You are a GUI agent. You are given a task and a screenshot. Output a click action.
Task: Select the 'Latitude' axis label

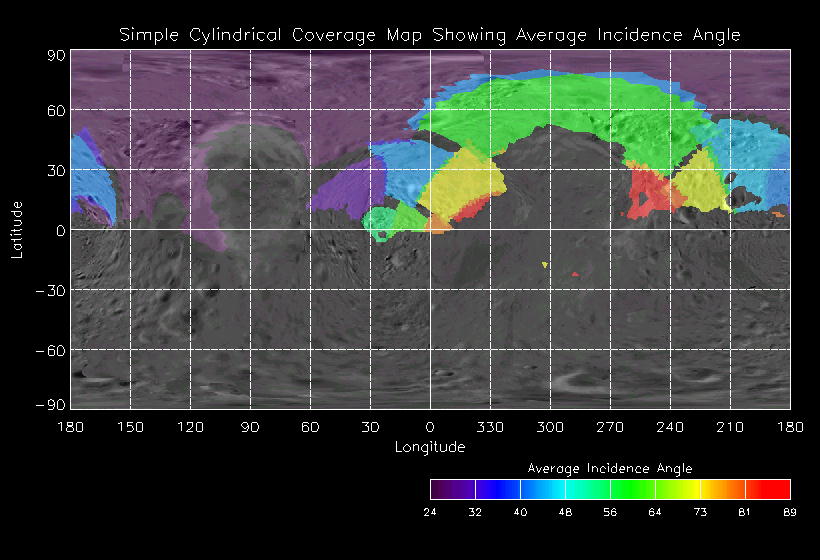17,229
